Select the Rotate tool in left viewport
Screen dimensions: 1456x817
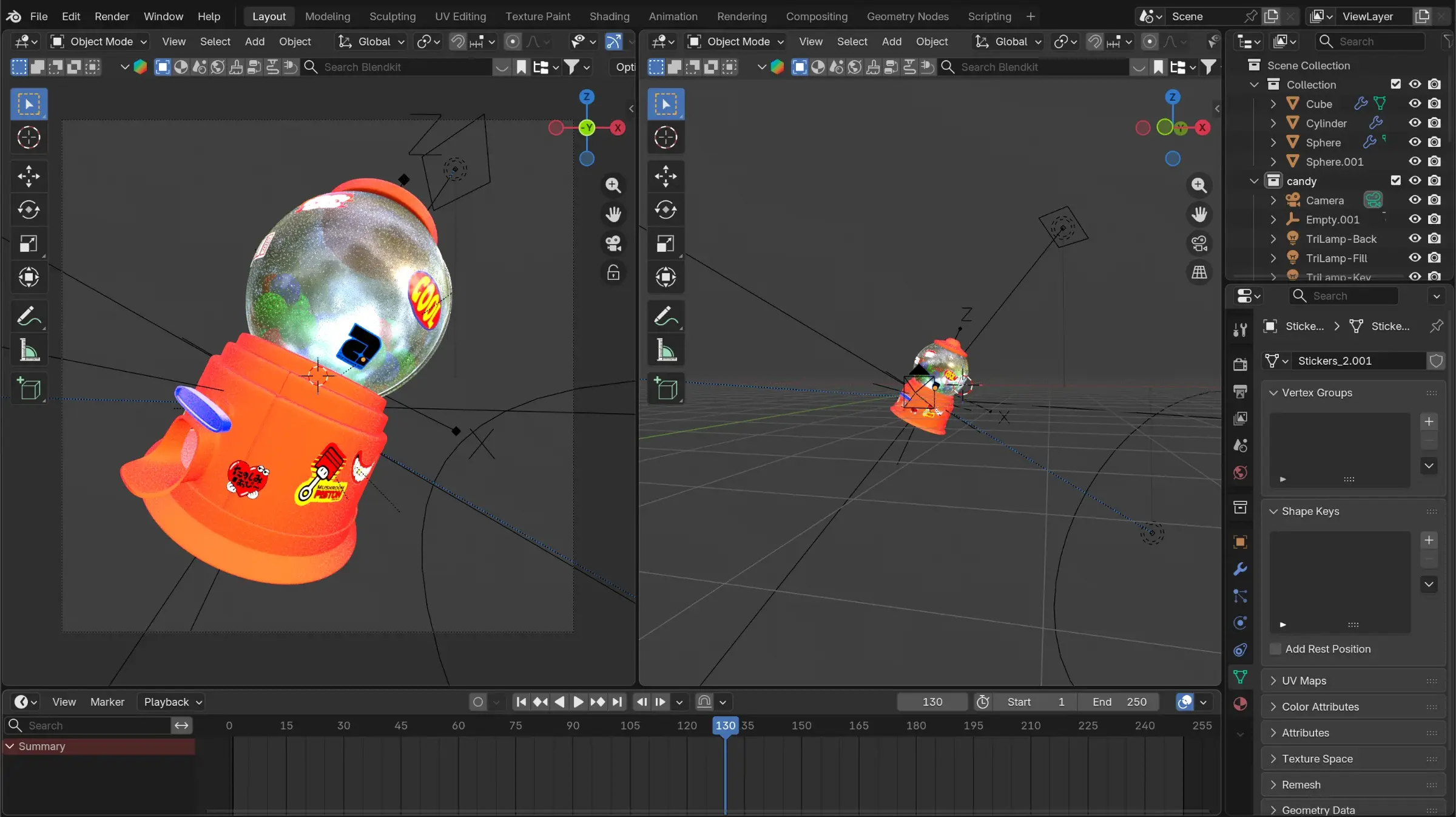coord(29,209)
